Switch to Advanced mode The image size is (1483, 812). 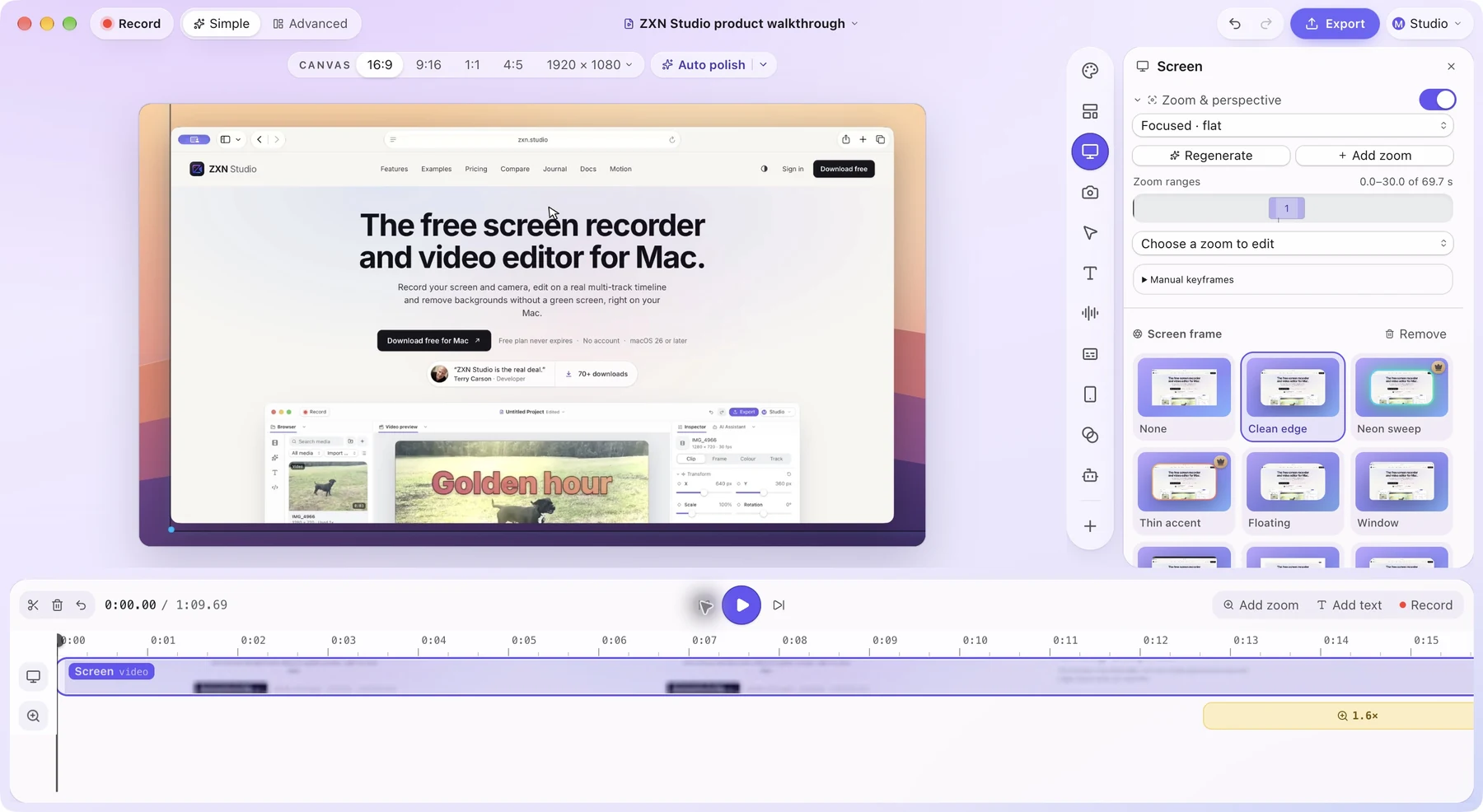(x=310, y=24)
